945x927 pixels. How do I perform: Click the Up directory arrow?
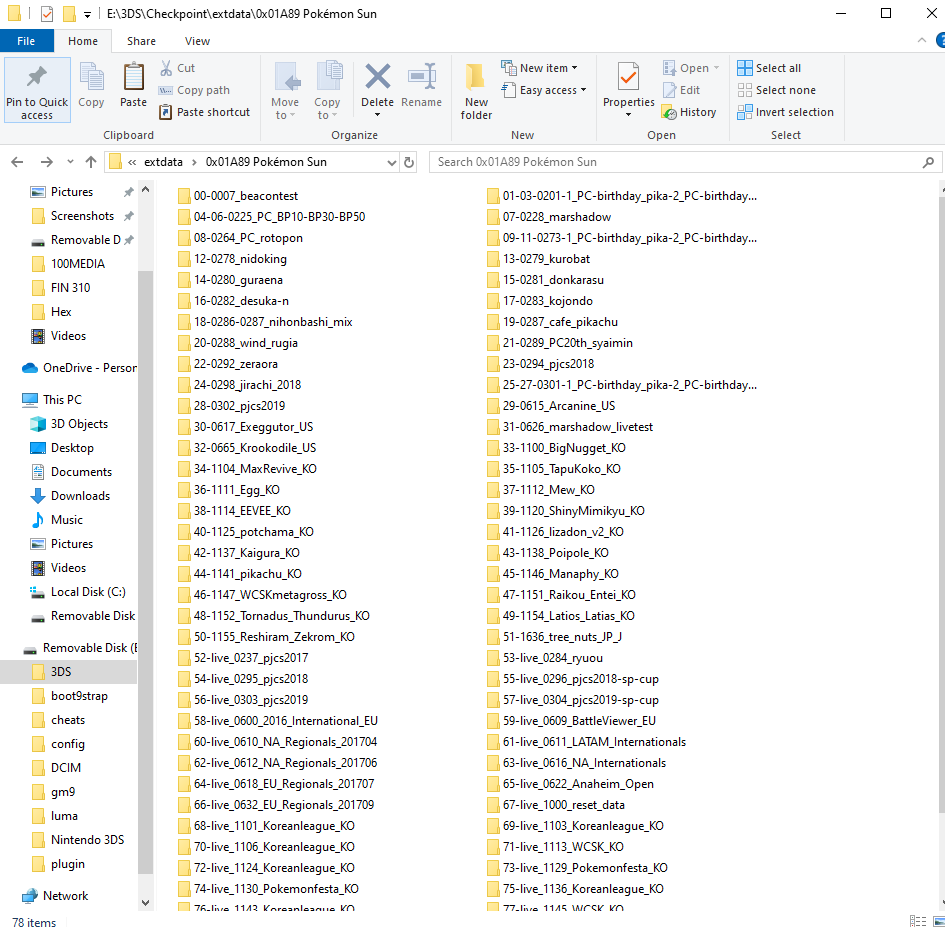91,162
